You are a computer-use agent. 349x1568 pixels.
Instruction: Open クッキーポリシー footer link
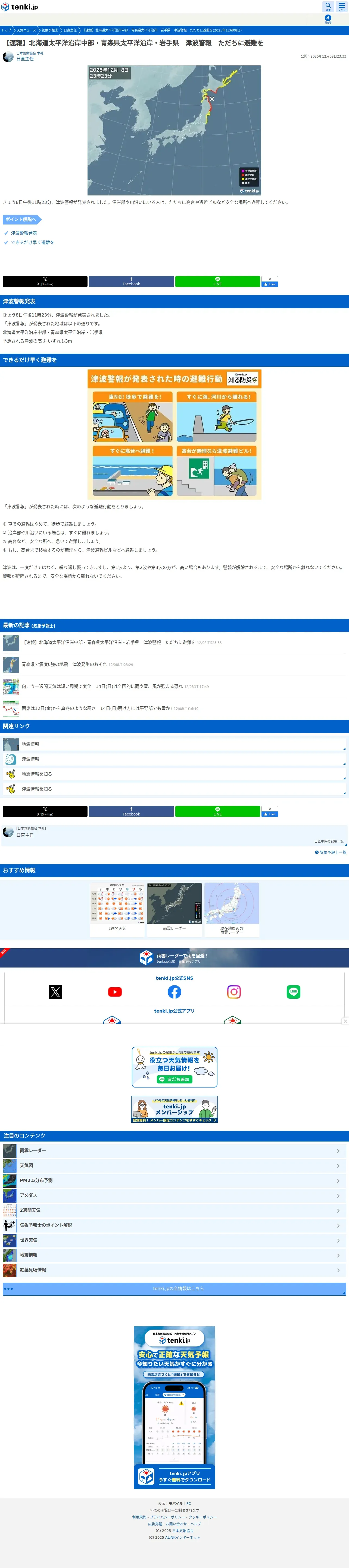pyautogui.click(x=203, y=1517)
